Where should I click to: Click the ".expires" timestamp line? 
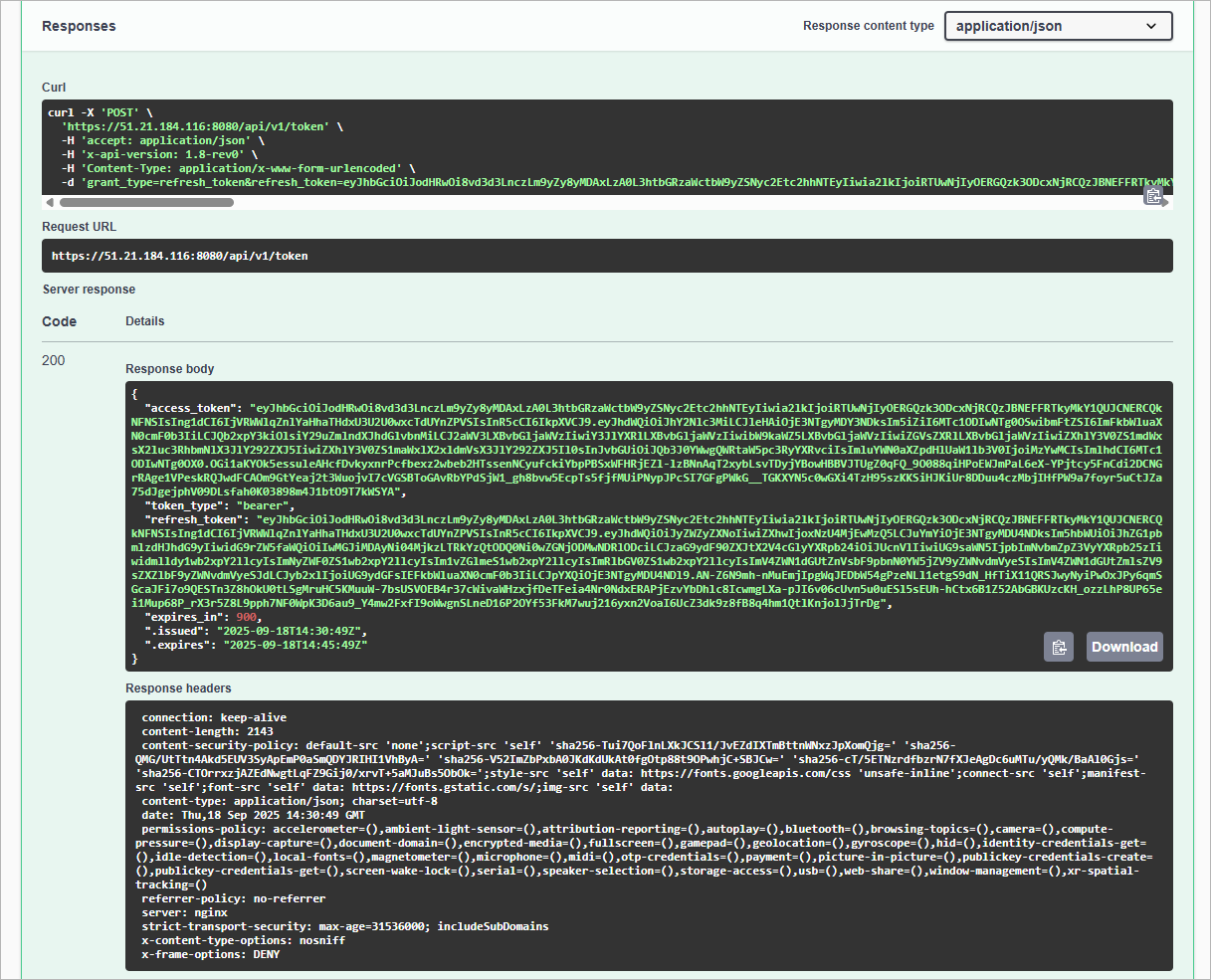257,645
